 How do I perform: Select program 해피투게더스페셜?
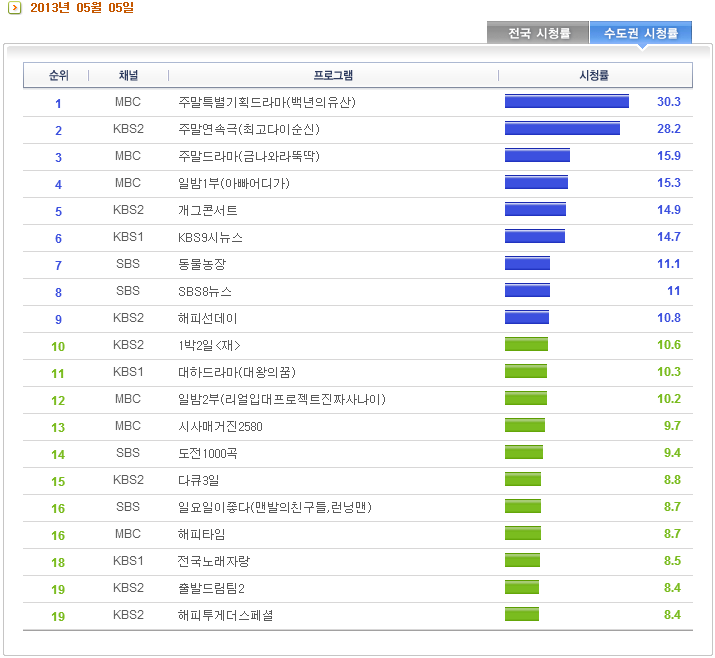[226, 615]
